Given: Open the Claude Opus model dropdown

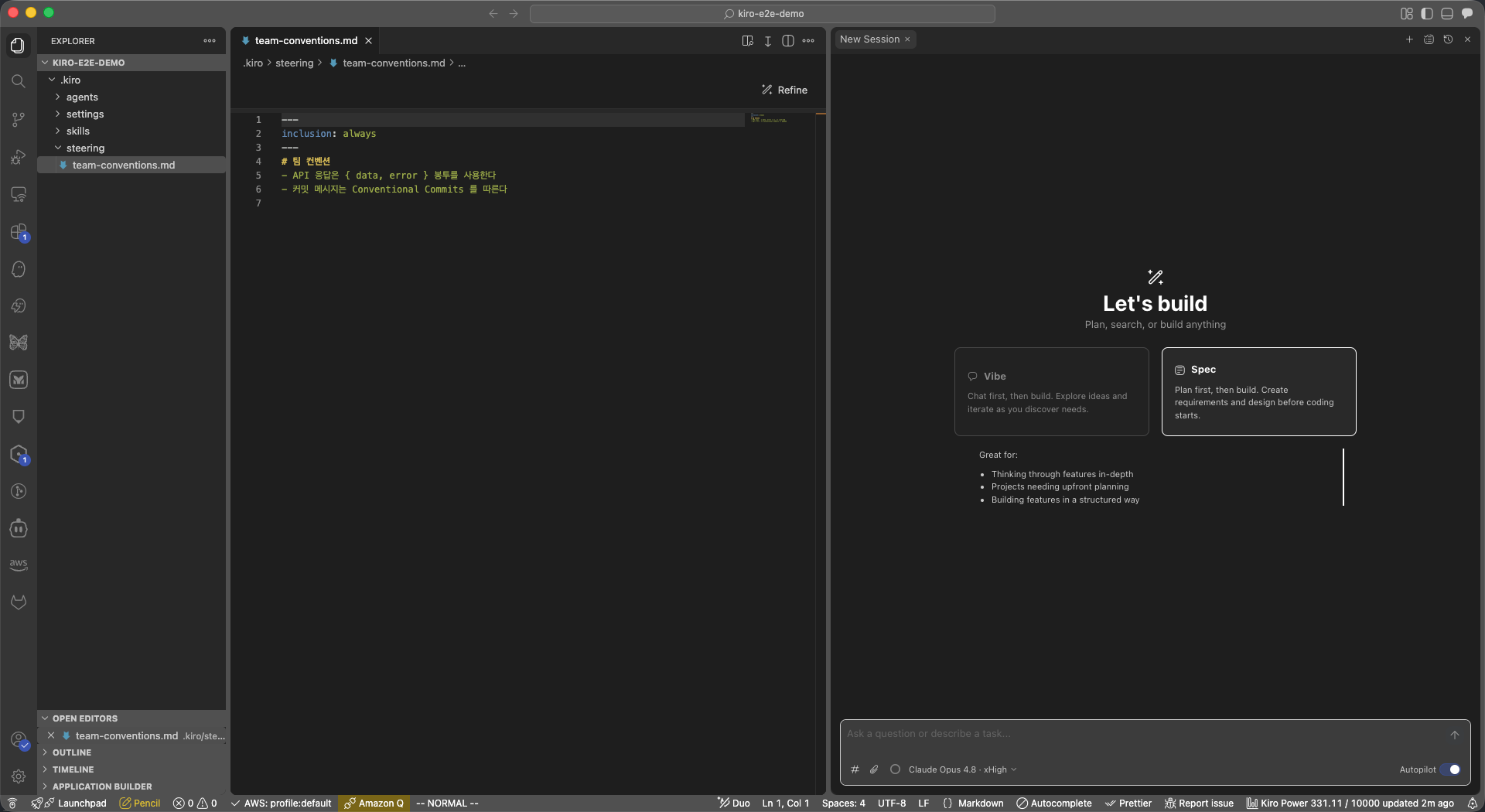Looking at the screenshot, I should point(963,769).
